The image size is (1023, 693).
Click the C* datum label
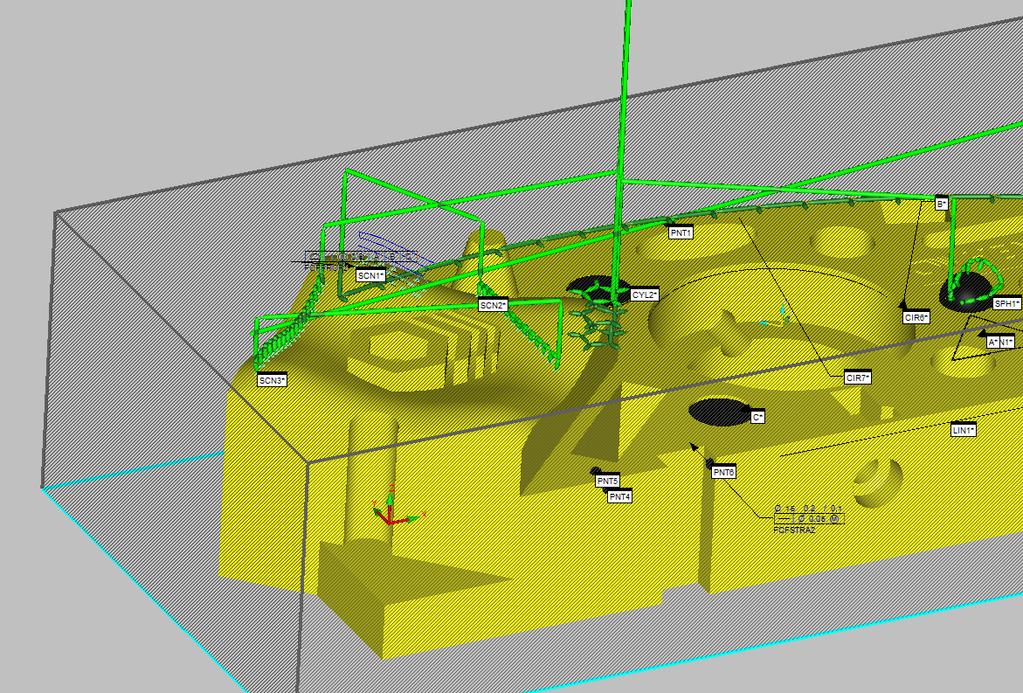pyautogui.click(x=757, y=416)
